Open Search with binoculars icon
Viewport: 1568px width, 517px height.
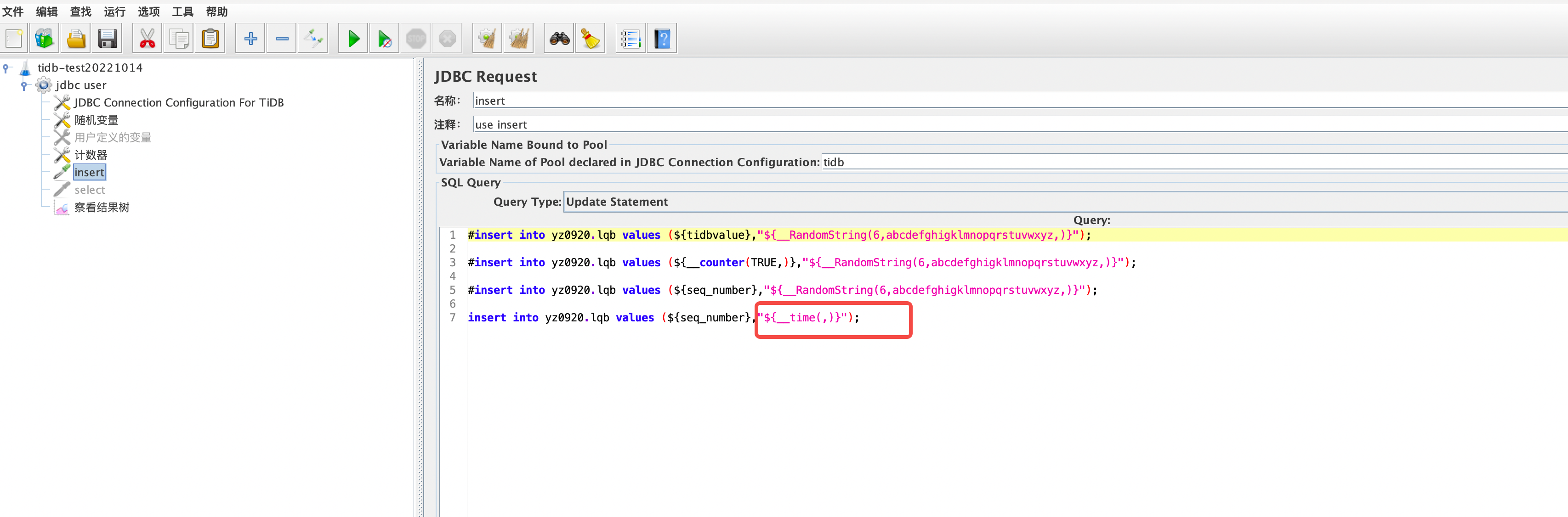pyautogui.click(x=559, y=39)
